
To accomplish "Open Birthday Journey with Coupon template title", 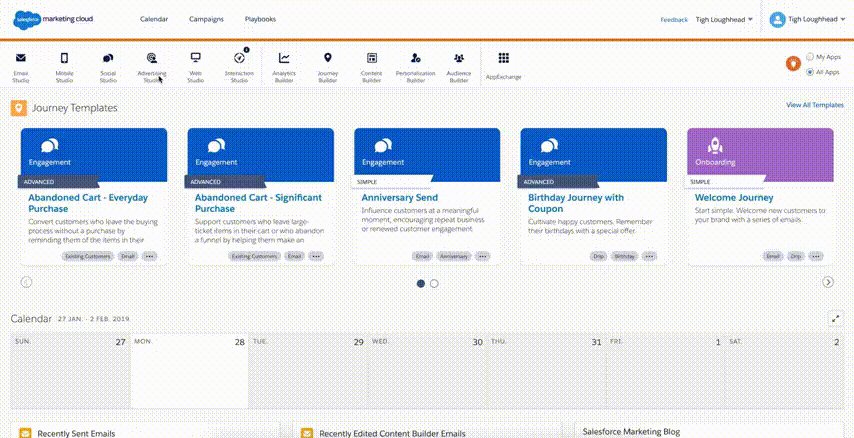I will 576,203.
